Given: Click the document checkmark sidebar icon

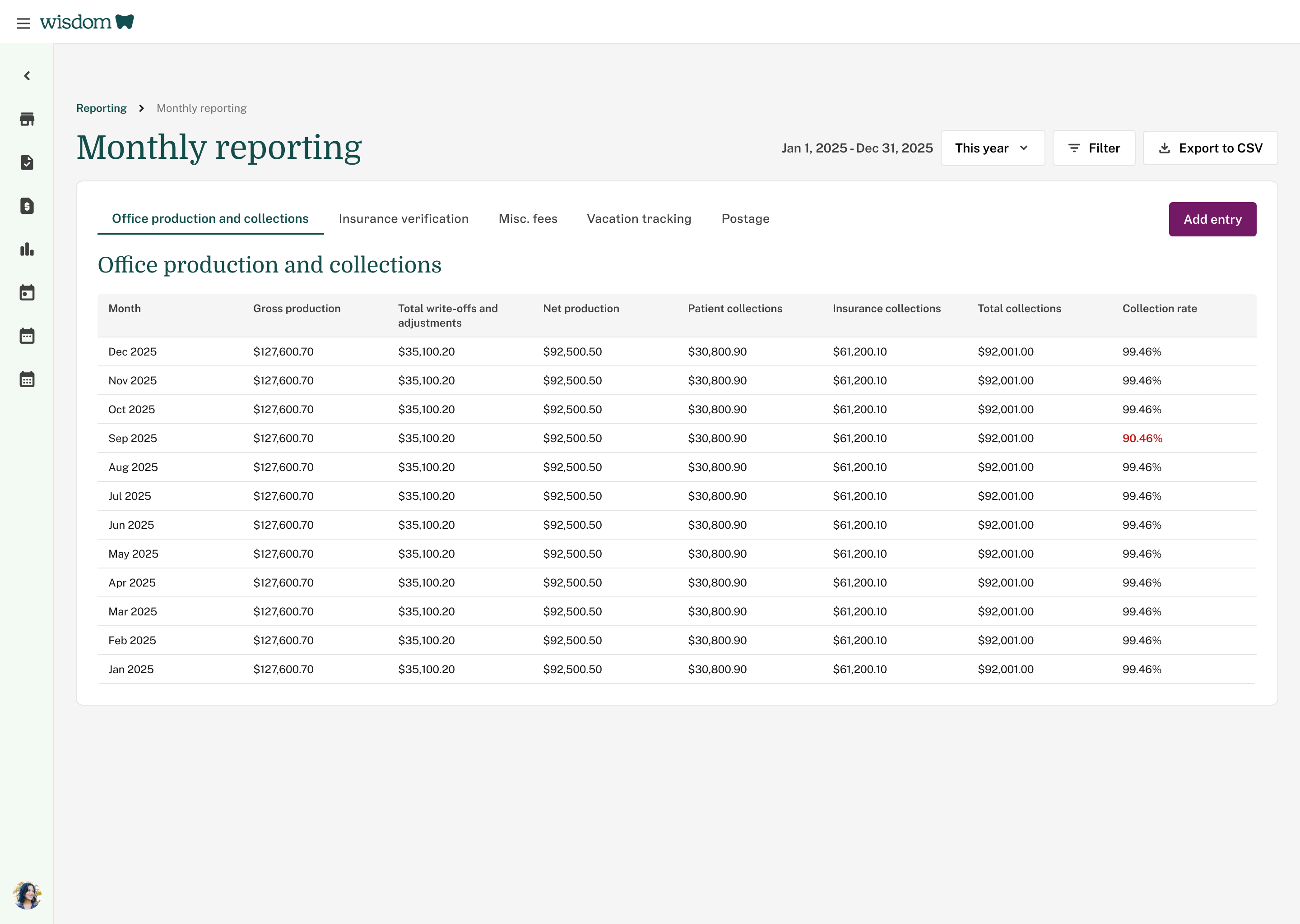Looking at the screenshot, I should pos(27,163).
